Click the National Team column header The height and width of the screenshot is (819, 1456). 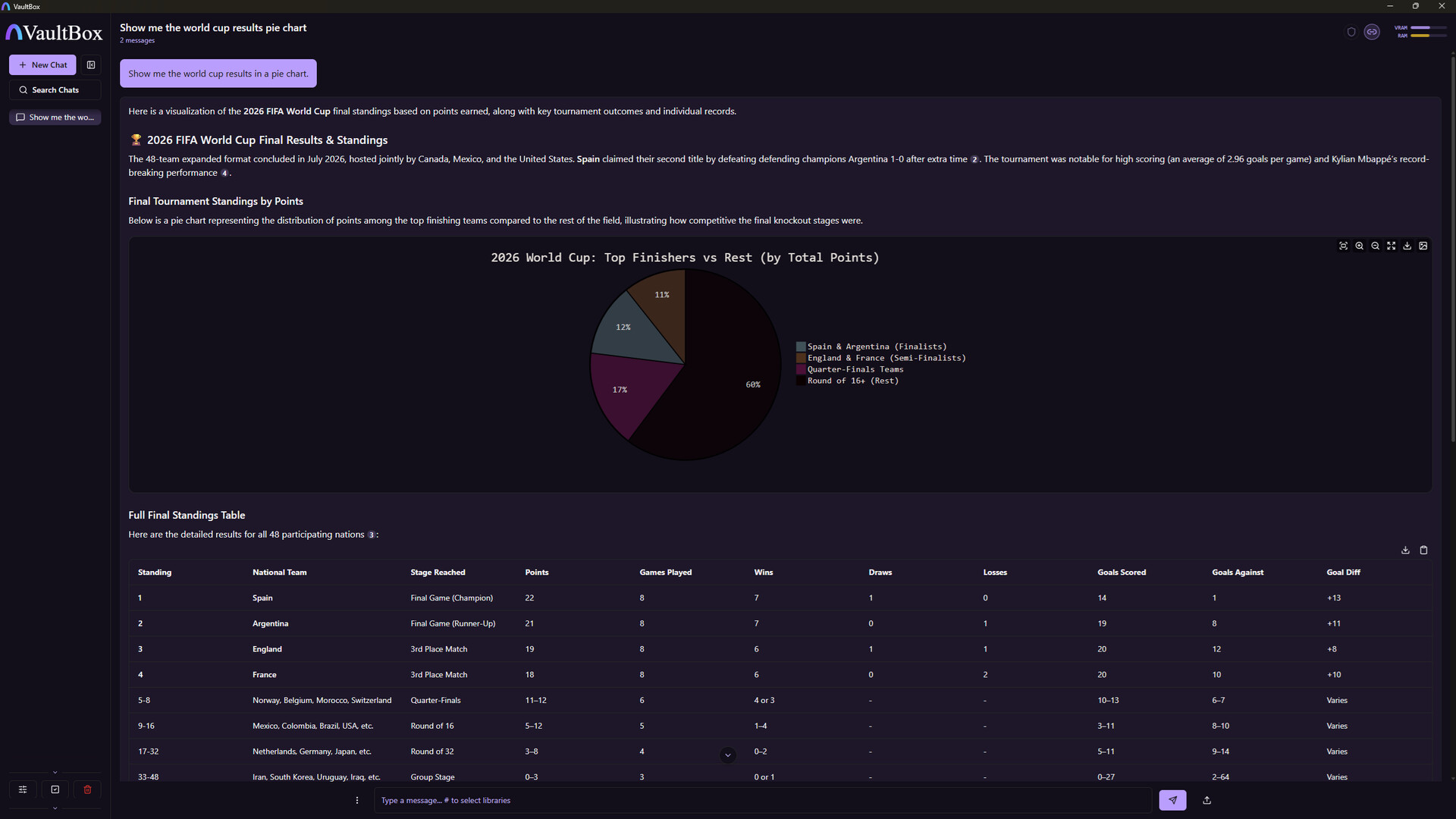280,573
